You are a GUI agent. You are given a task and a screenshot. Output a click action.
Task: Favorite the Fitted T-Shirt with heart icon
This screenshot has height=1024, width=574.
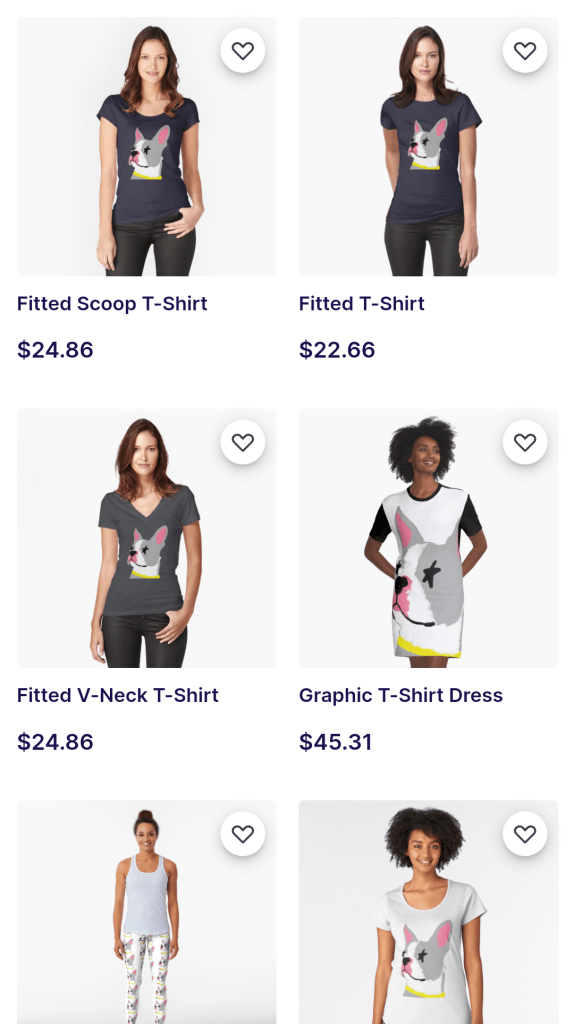pyautogui.click(x=525, y=50)
